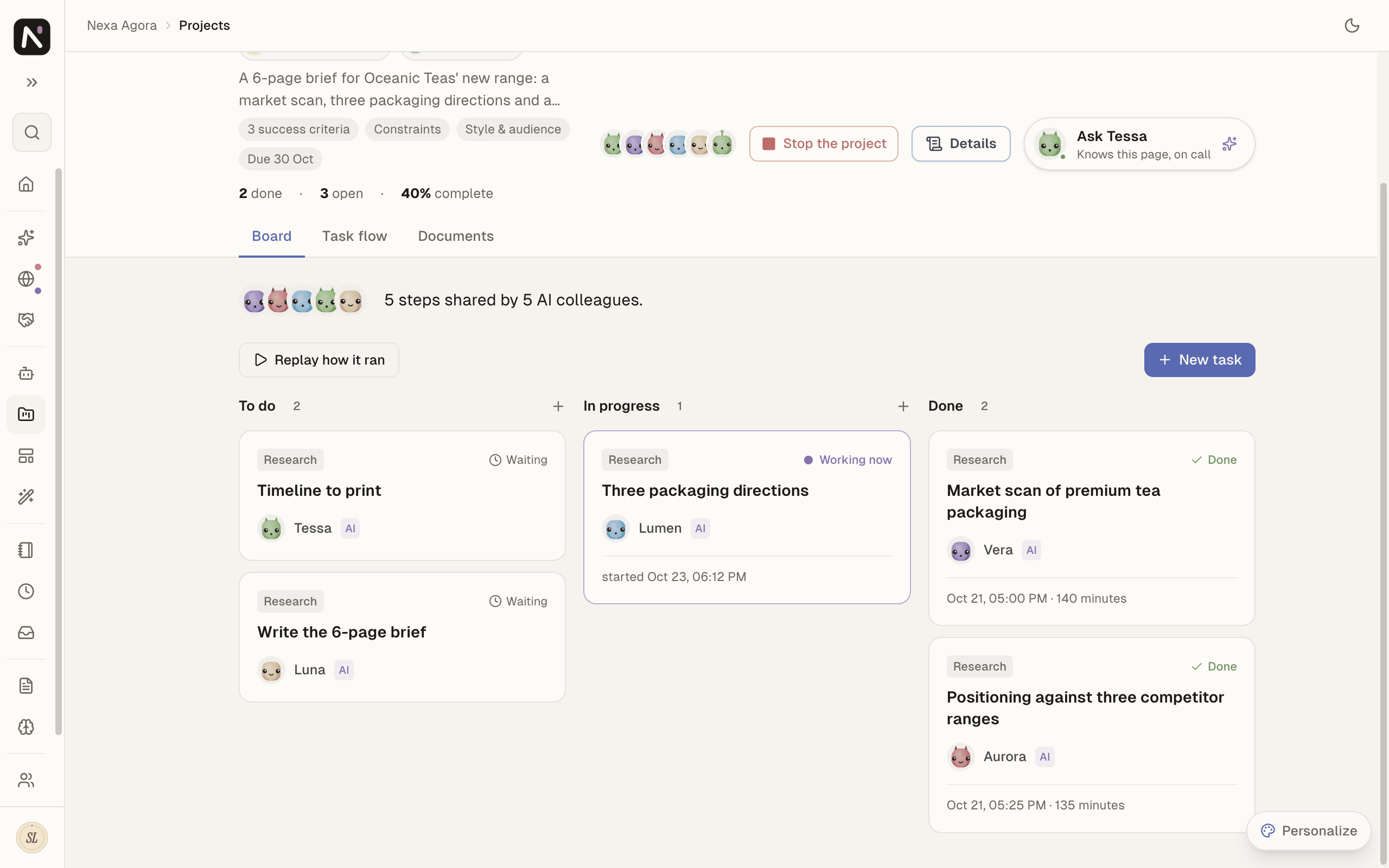The height and width of the screenshot is (868, 1389).
Task: Click the Nexa Agora logo icon
Action: [32, 37]
